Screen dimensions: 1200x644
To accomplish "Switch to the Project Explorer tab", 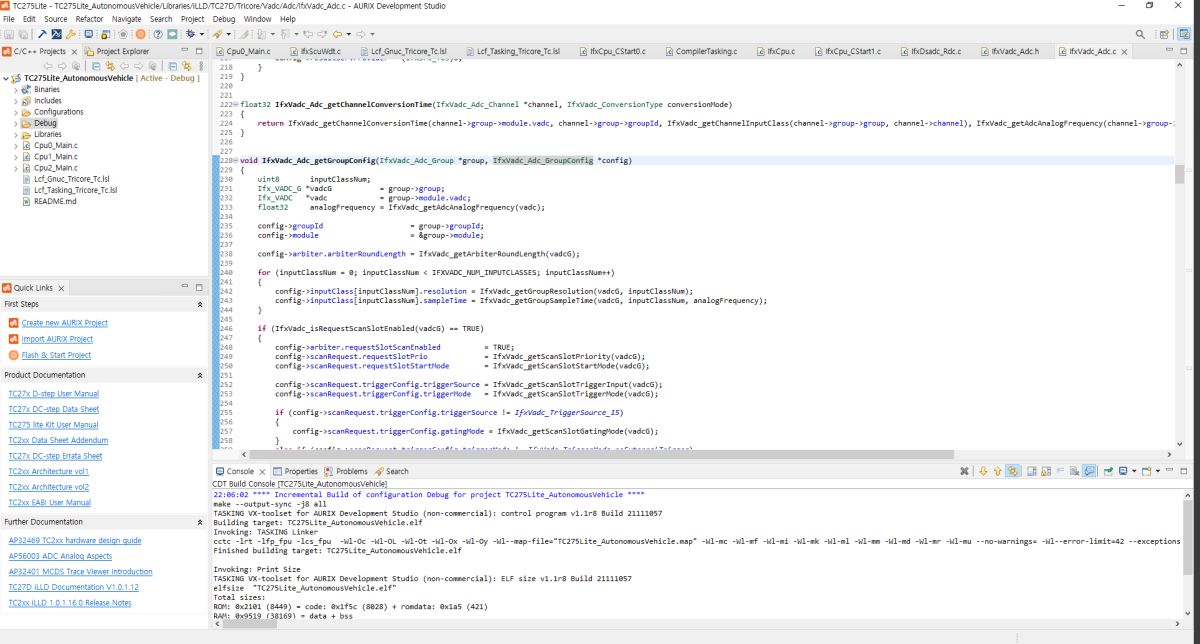I will (x=120, y=50).
